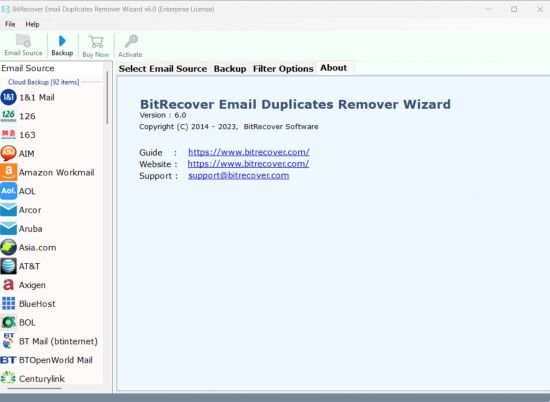Start the Backup toolbar button
This screenshot has height=402, width=550.
click(x=62, y=45)
